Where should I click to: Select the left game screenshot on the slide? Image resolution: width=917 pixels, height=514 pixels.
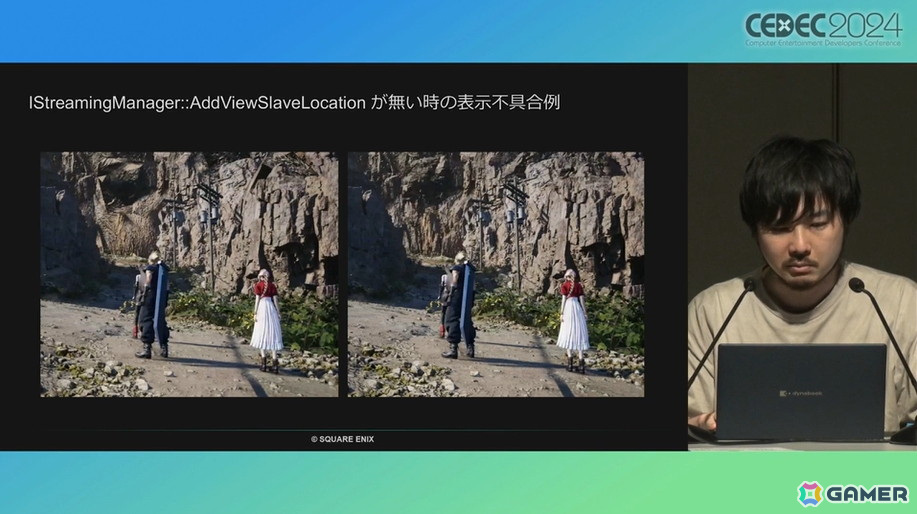[189, 274]
